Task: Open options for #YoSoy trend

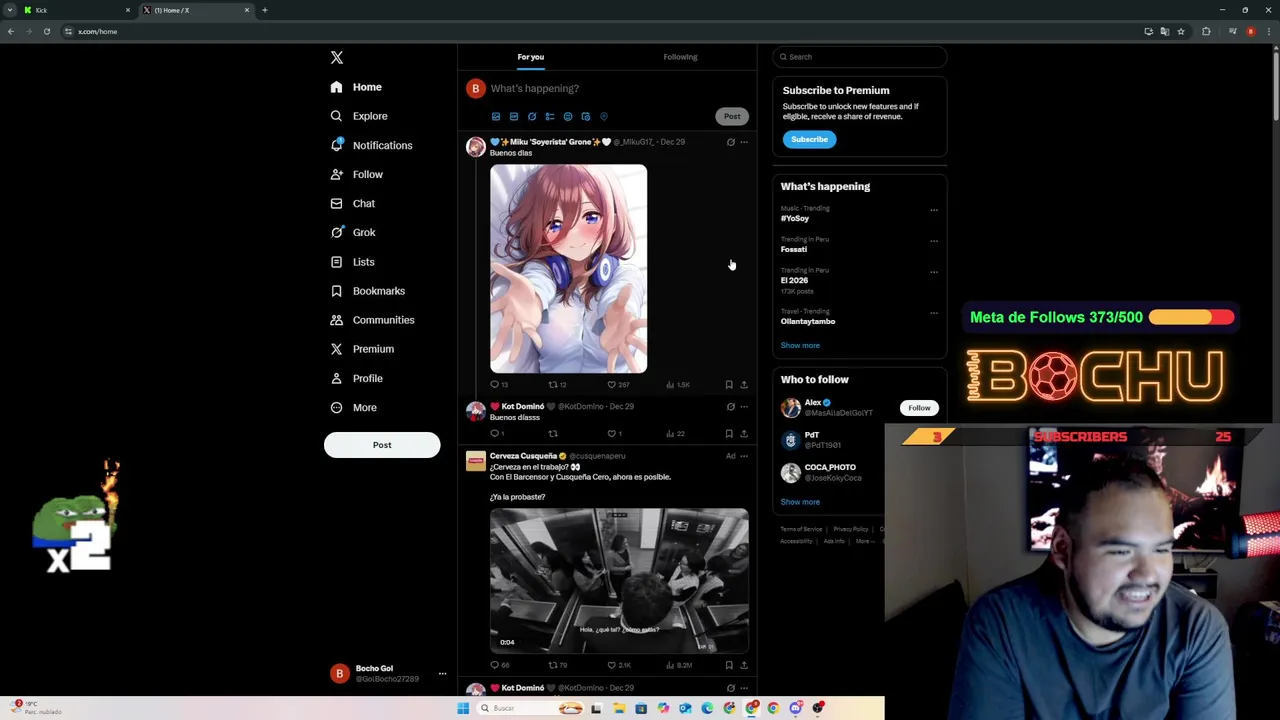Action: coord(934,210)
